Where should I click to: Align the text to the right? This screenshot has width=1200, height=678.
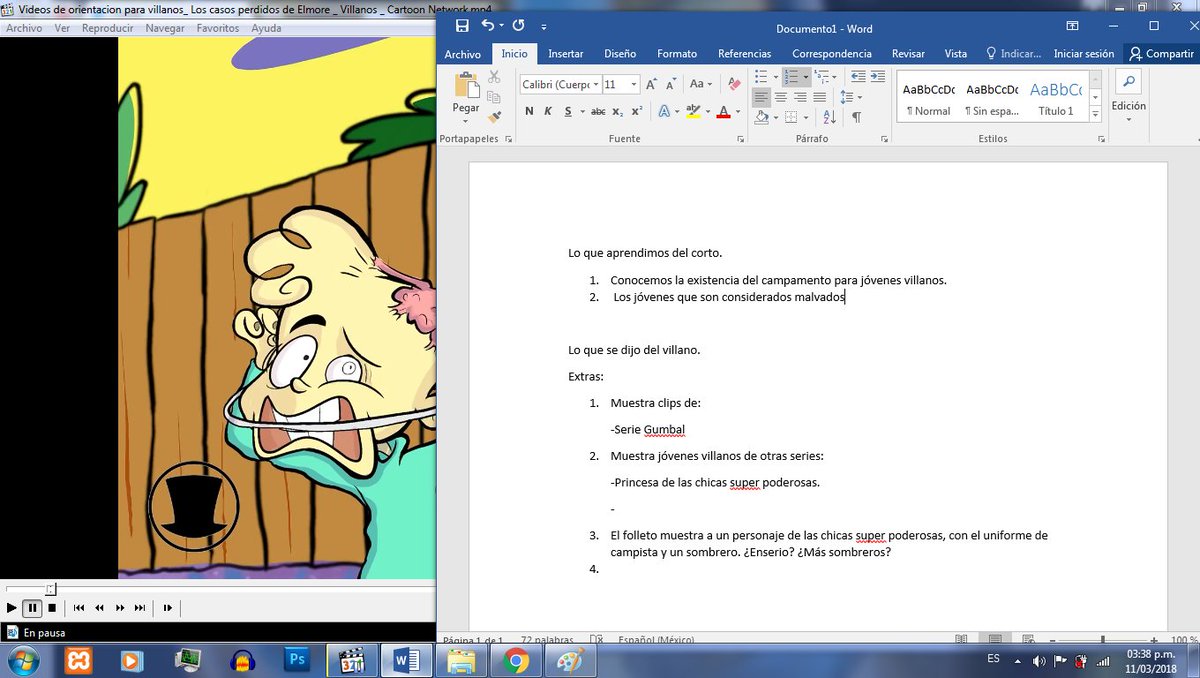click(800, 97)
